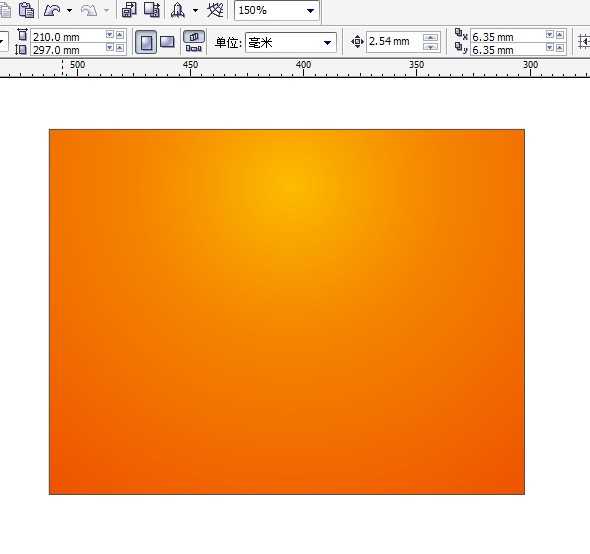
Task: Click the Corel online icon beside zoom
Action: (215, 10)
